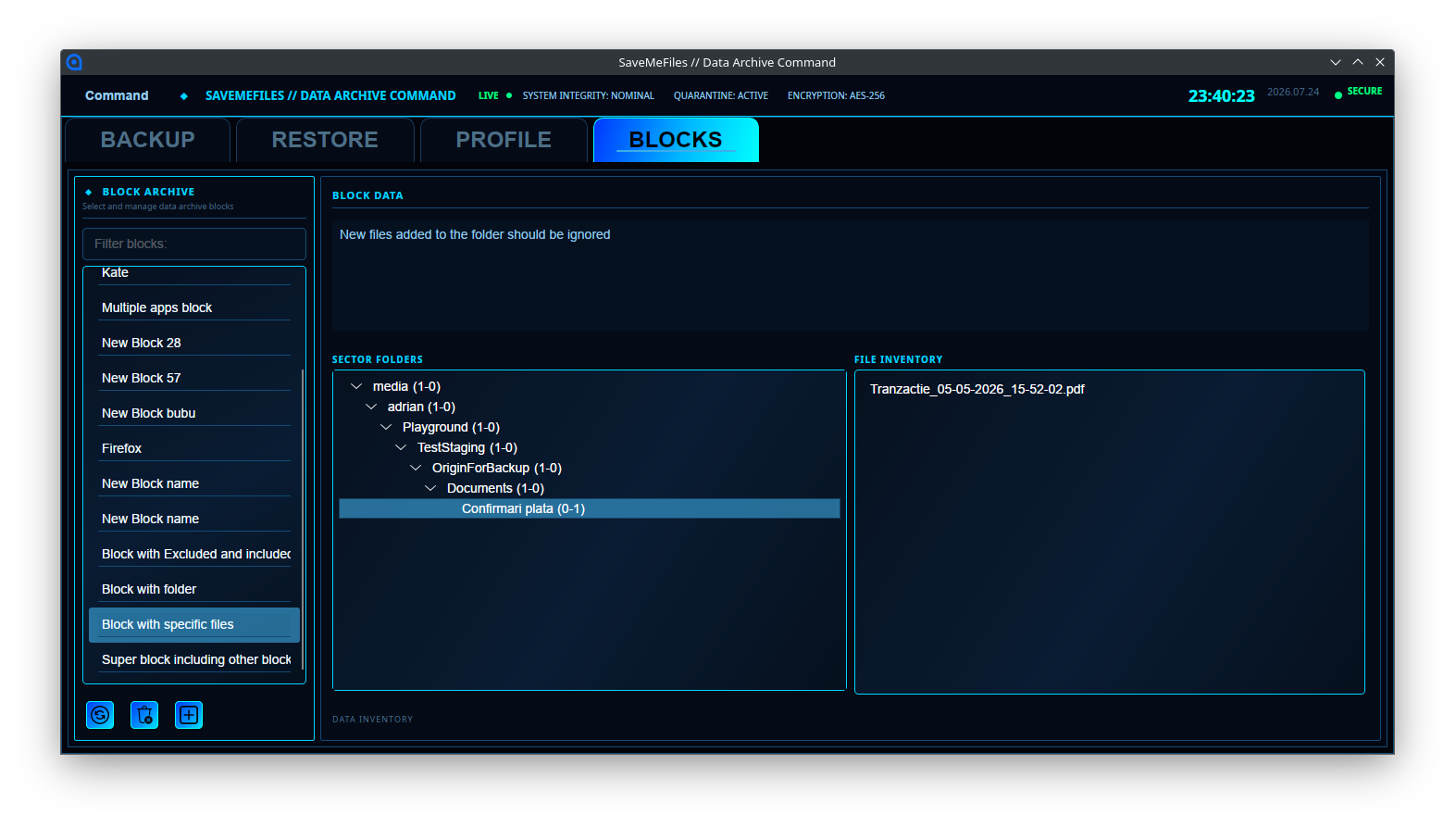
Task: Select adrian (1-0) folder label
Action: (421, 407)
